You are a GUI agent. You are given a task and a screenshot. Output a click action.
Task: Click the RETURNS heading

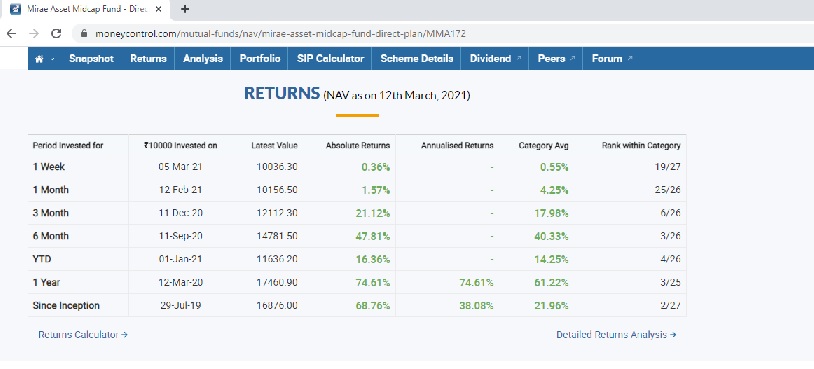point(282,94)
